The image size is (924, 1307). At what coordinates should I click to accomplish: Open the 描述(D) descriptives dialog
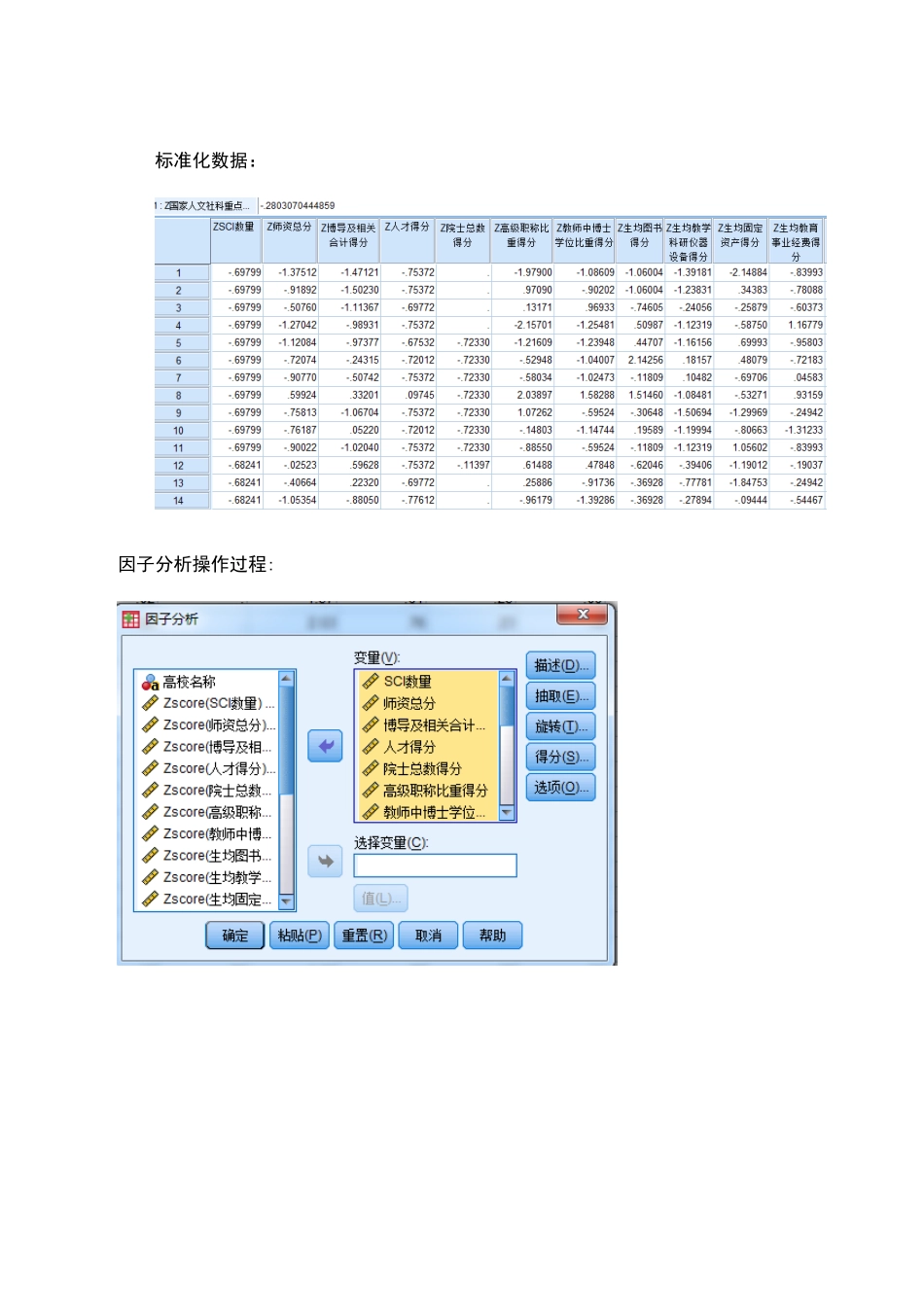click(560, 666)
